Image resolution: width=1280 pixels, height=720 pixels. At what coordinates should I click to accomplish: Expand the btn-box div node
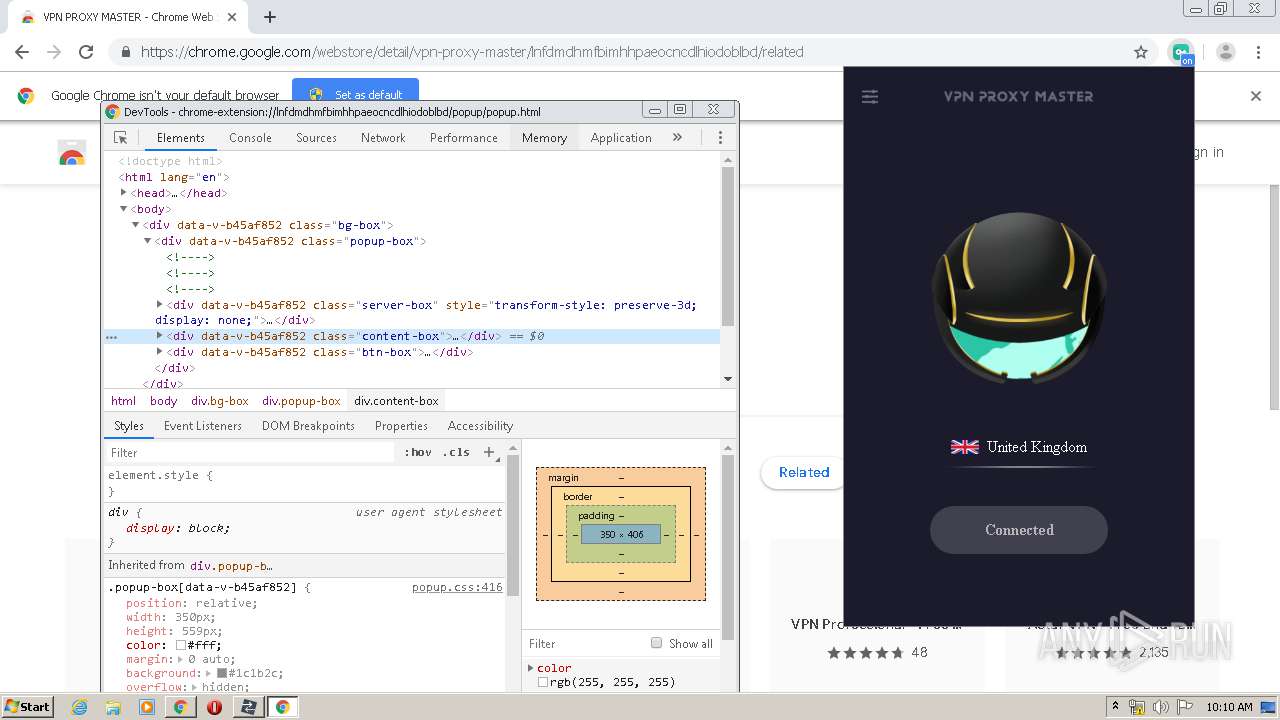point(160,352)
